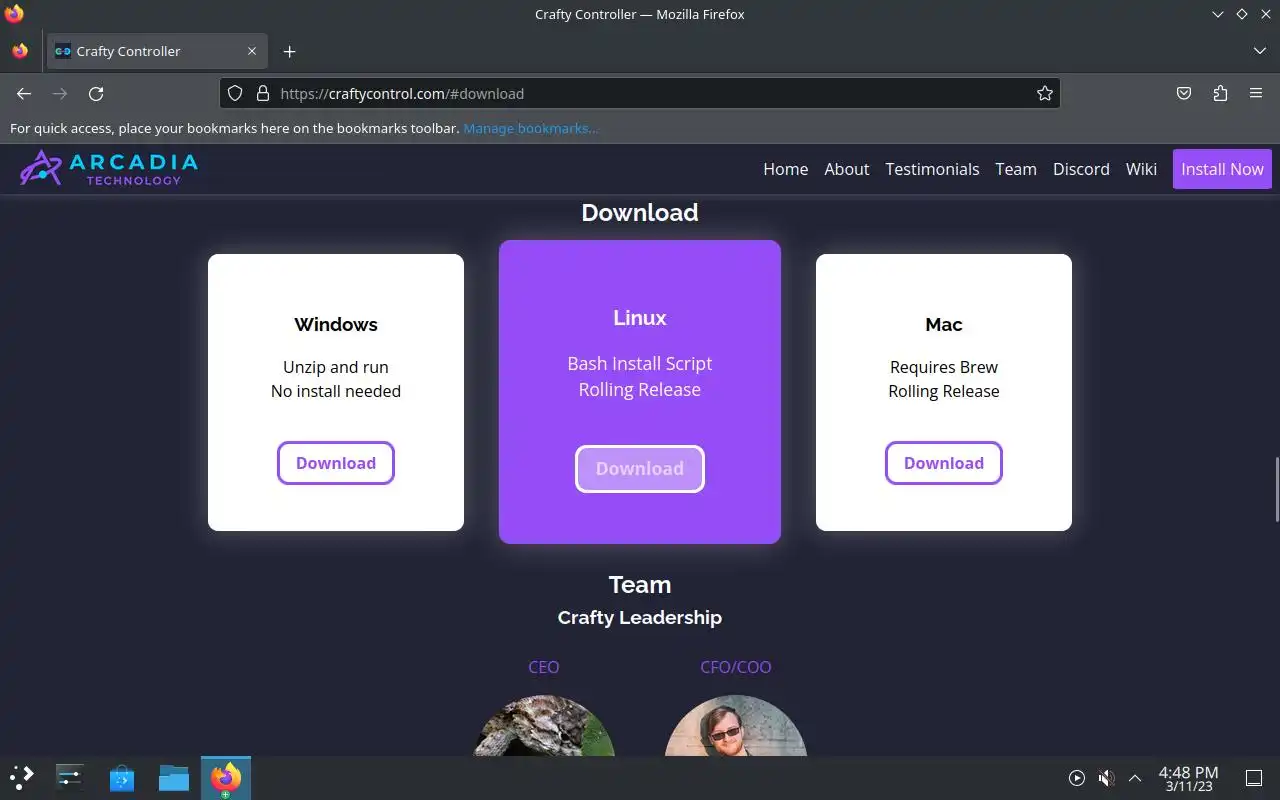Open Testimonials in site navigation
The width and height of the screenshot is (1280, 800).
tap(932, 169)
